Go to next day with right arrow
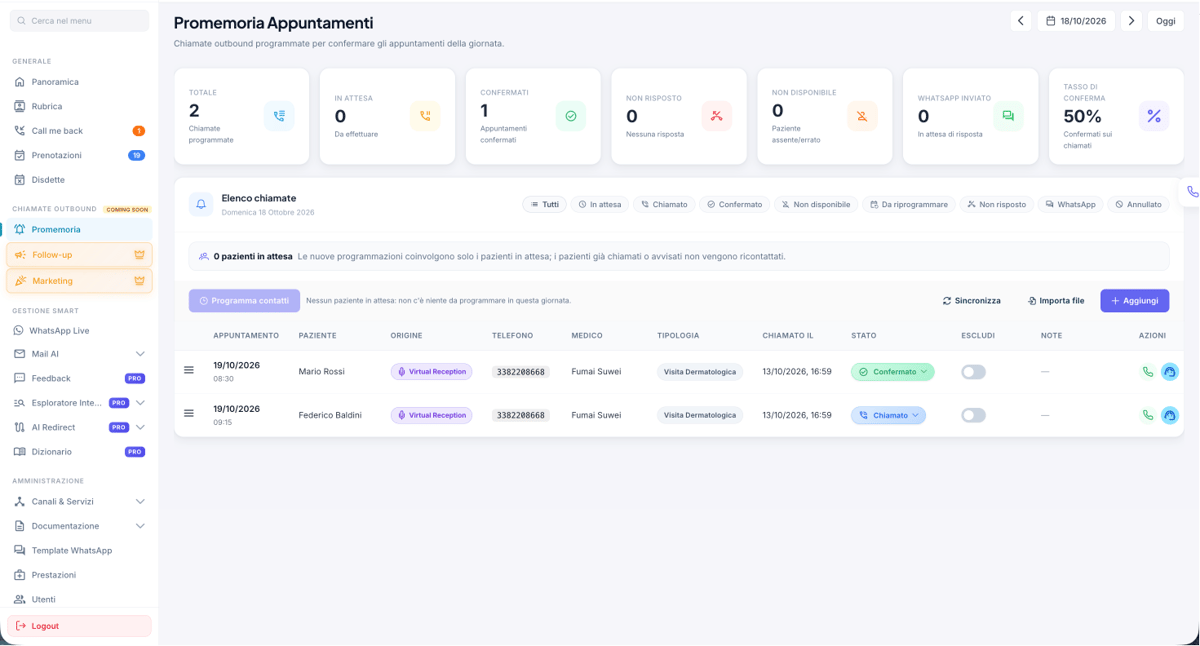1200x646 pixels. click(1131, 21)
